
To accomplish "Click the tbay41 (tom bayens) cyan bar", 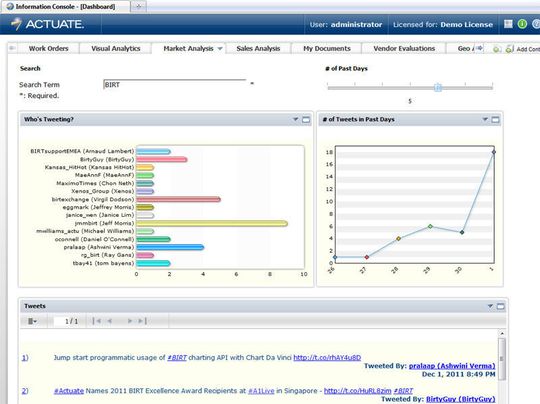I will point(153,263).
